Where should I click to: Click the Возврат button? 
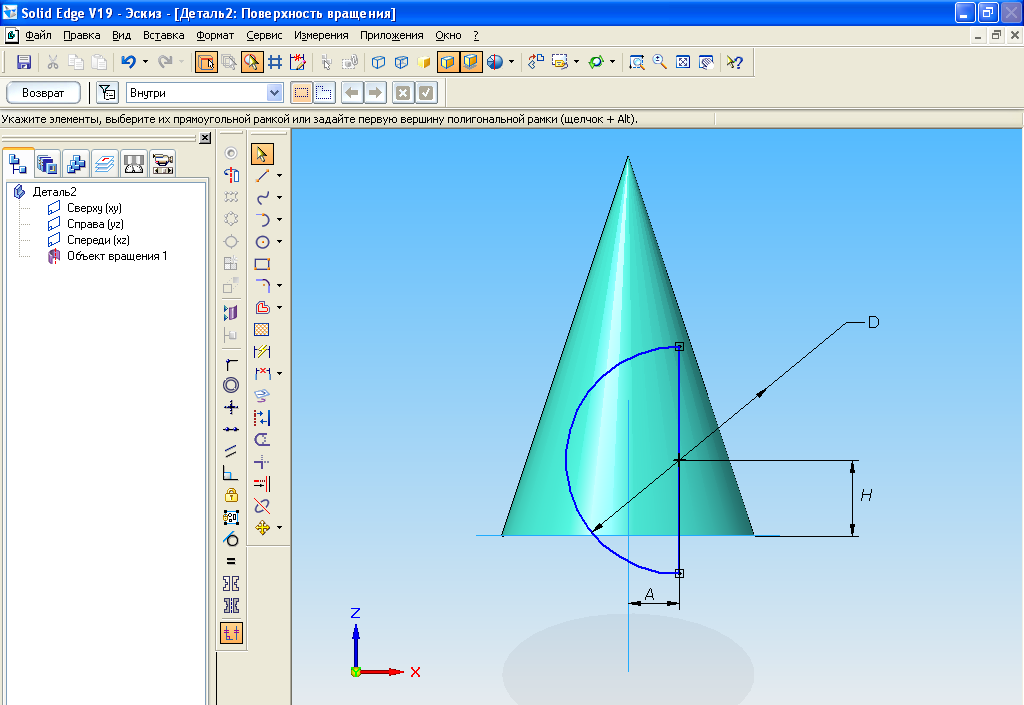coord(43,93)
